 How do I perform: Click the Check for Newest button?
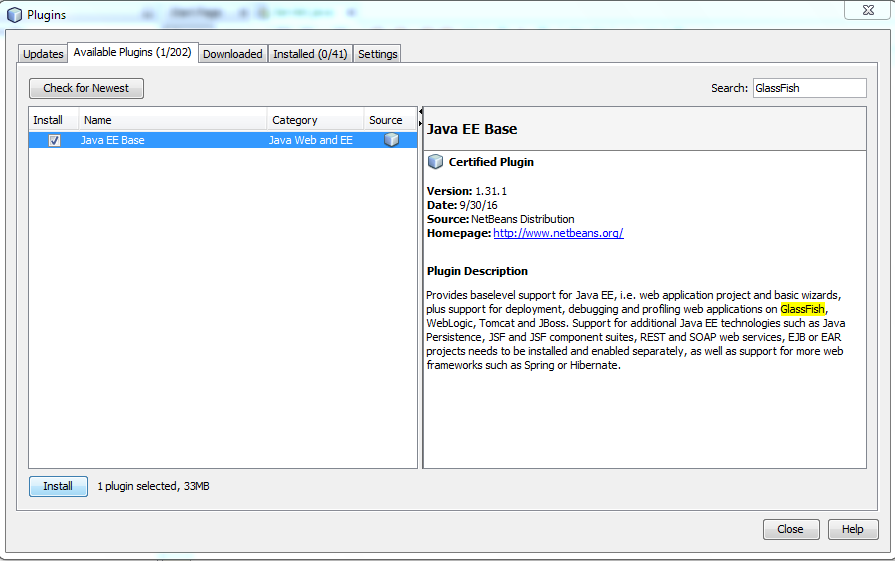[86, 88]
